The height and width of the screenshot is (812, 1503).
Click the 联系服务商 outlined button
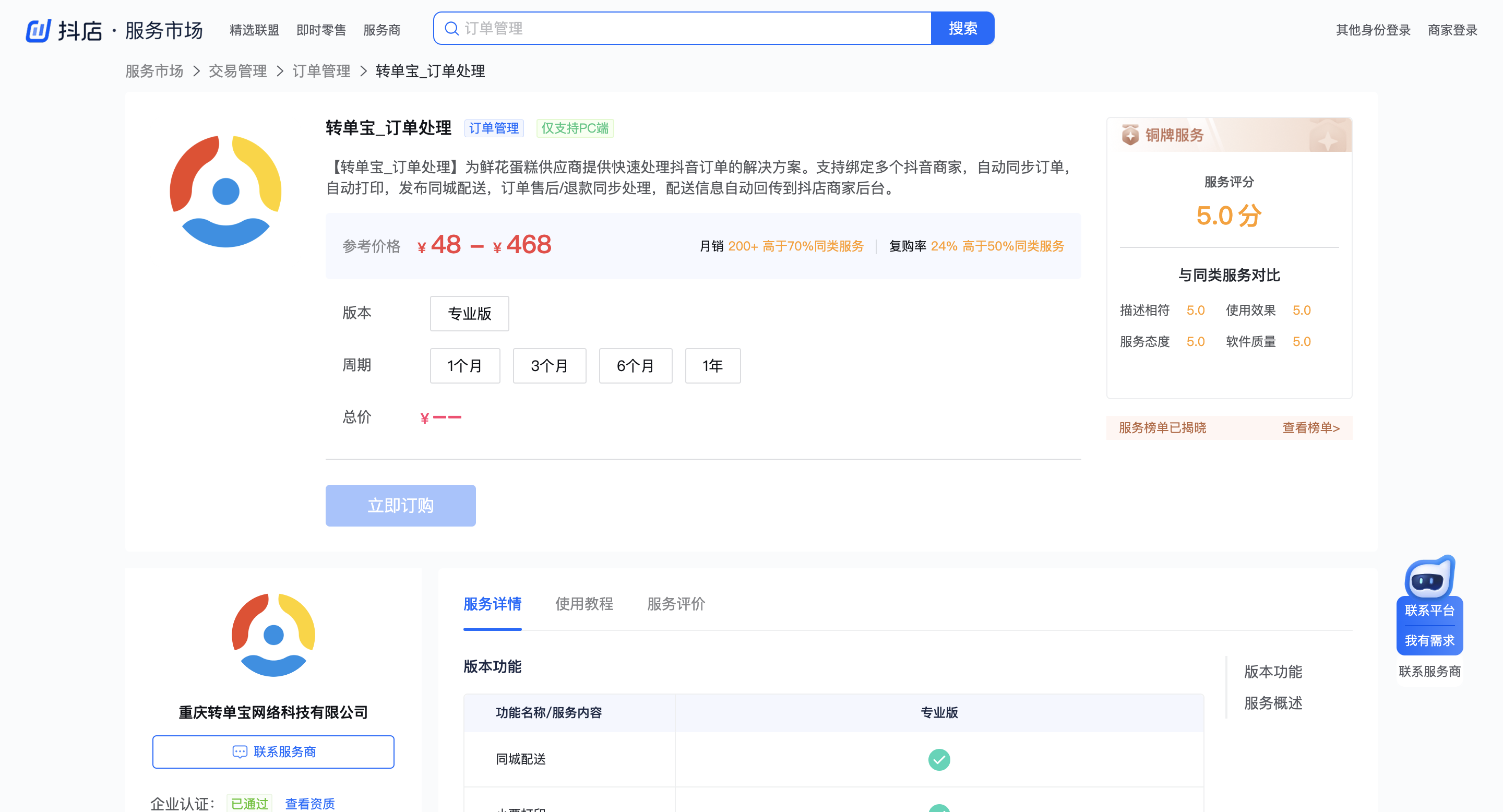[x=273, y=752]
